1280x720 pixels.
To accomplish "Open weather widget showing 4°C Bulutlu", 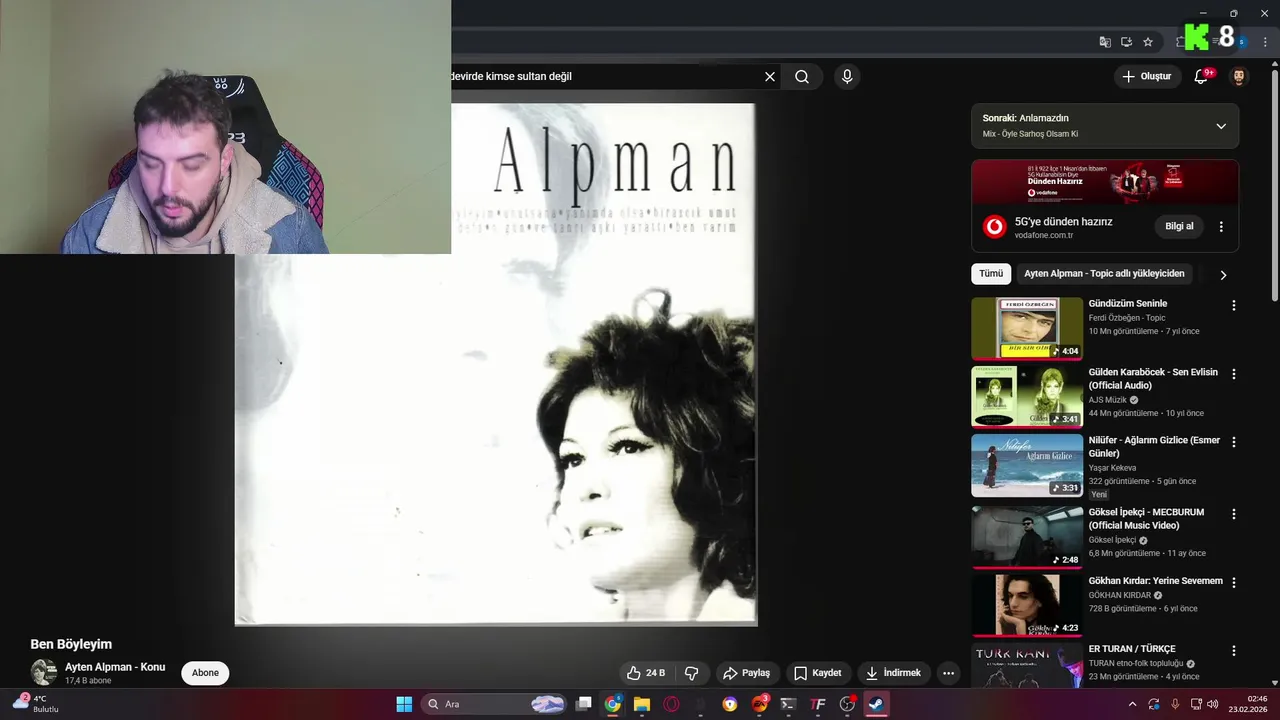I will pyautogui.click(x=35, y=704).
